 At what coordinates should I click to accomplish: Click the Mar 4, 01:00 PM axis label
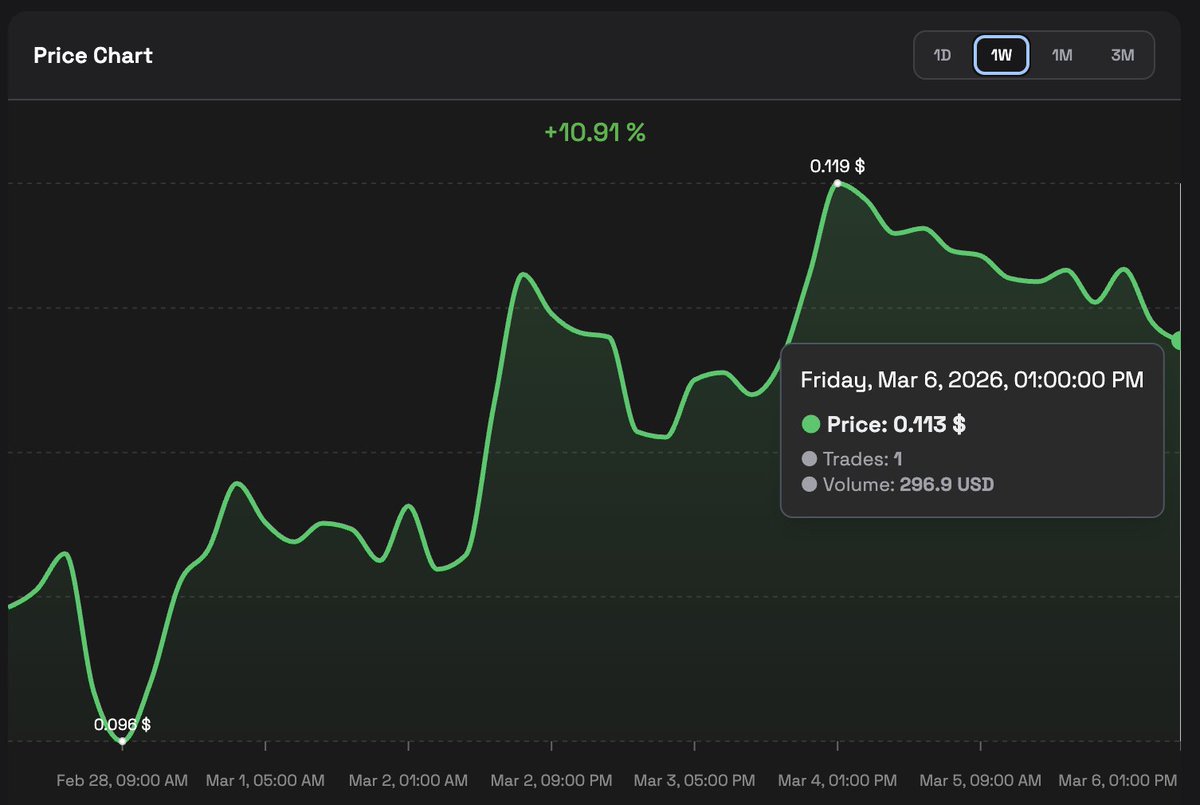pos(838,780)
